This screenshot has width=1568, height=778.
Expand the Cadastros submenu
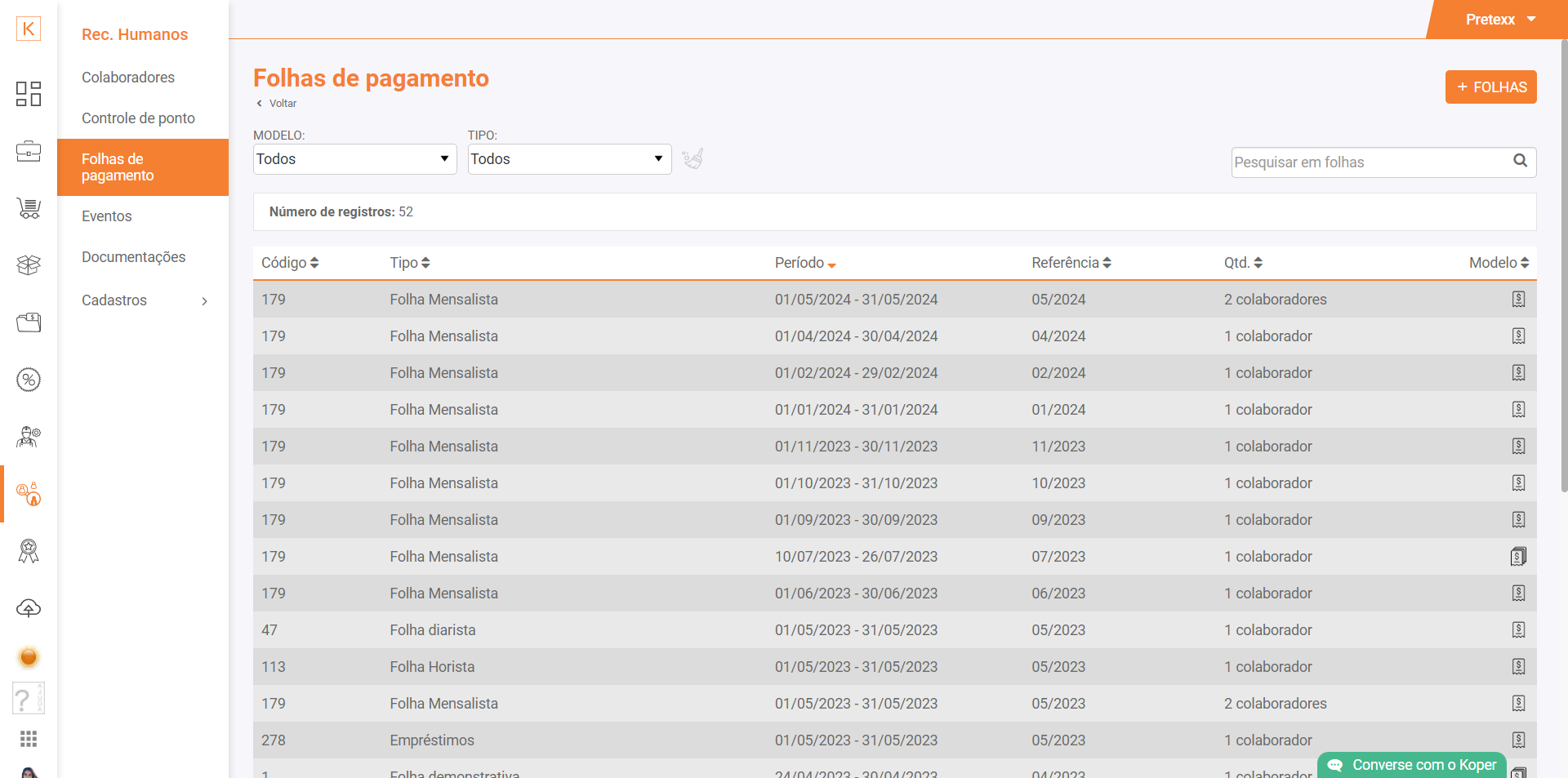click(143, 300)
